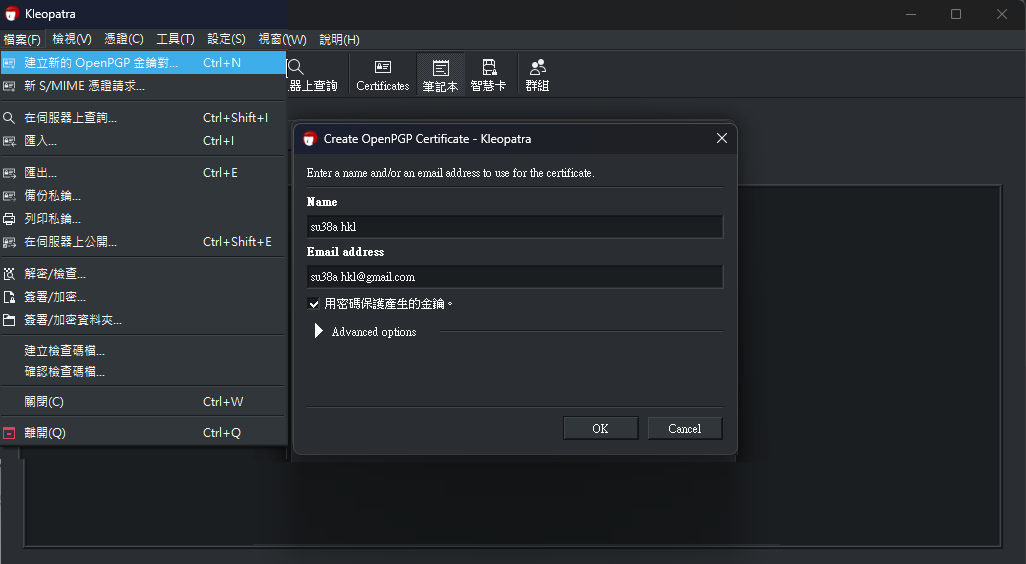Click the icon beside 建立新的 OpenPGP 金鑰對

coord(9,63)
